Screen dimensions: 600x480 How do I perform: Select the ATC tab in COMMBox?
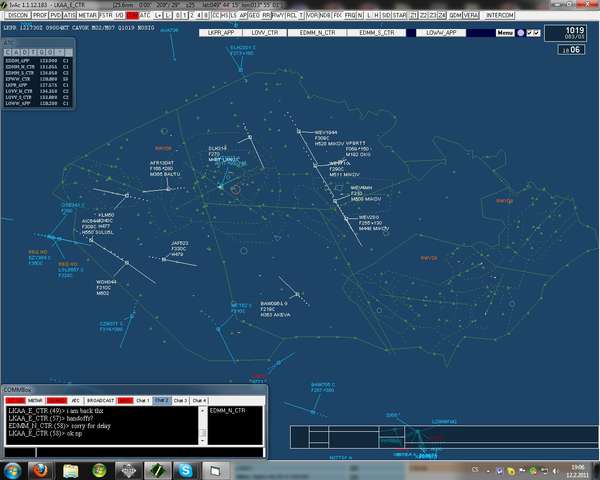click(x=76, y=400)
